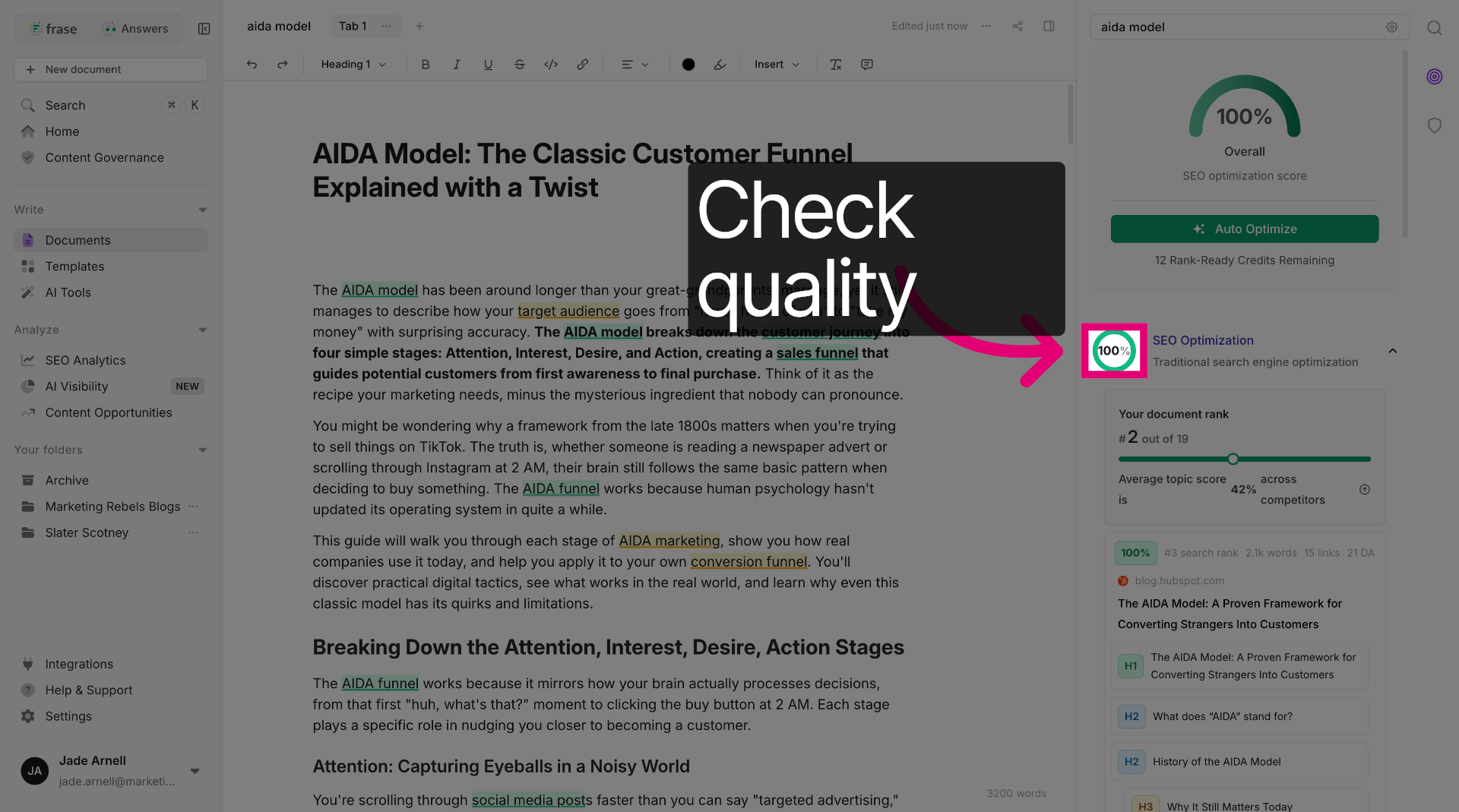Open the highlighter pen tool

pyautogui.click(x=720, y=65)
